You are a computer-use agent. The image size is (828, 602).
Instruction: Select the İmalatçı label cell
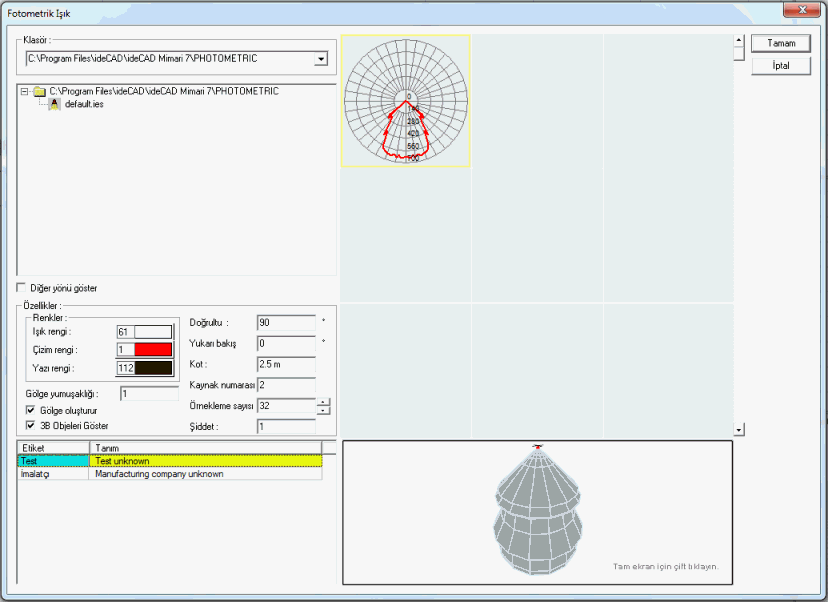(53, 474)
